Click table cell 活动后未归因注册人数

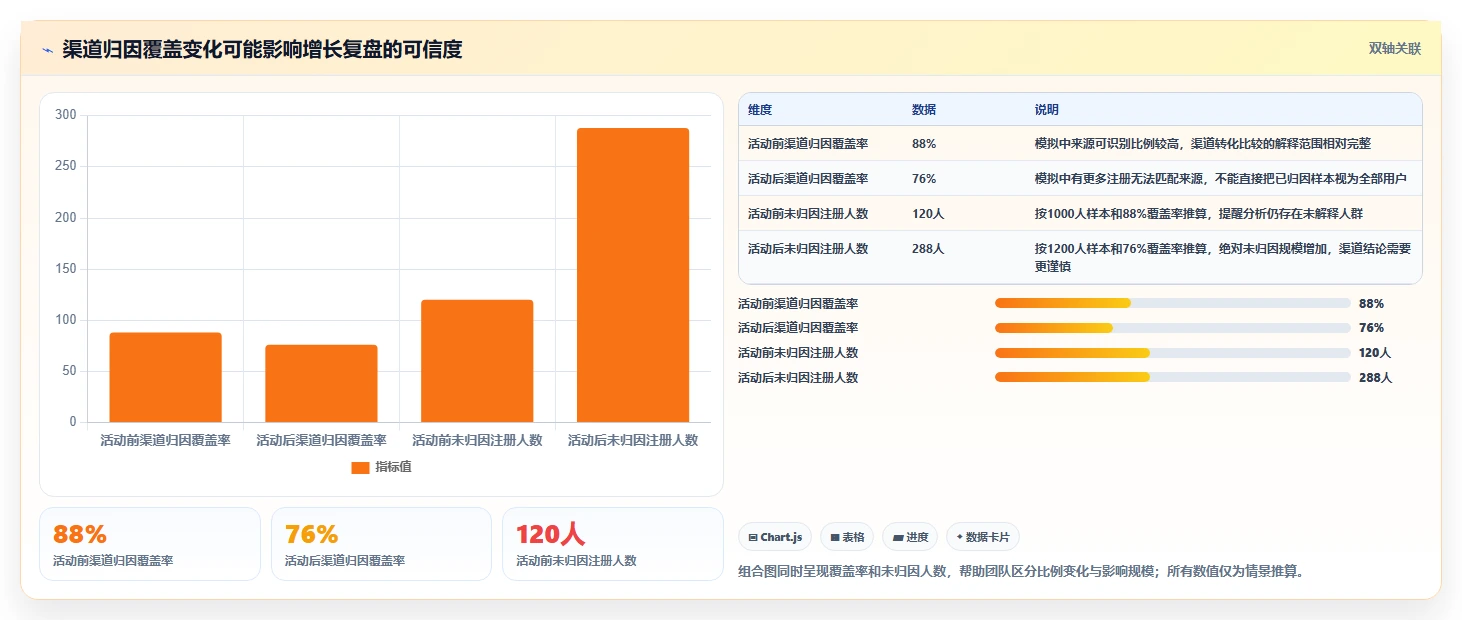click(x=808, y=249)
